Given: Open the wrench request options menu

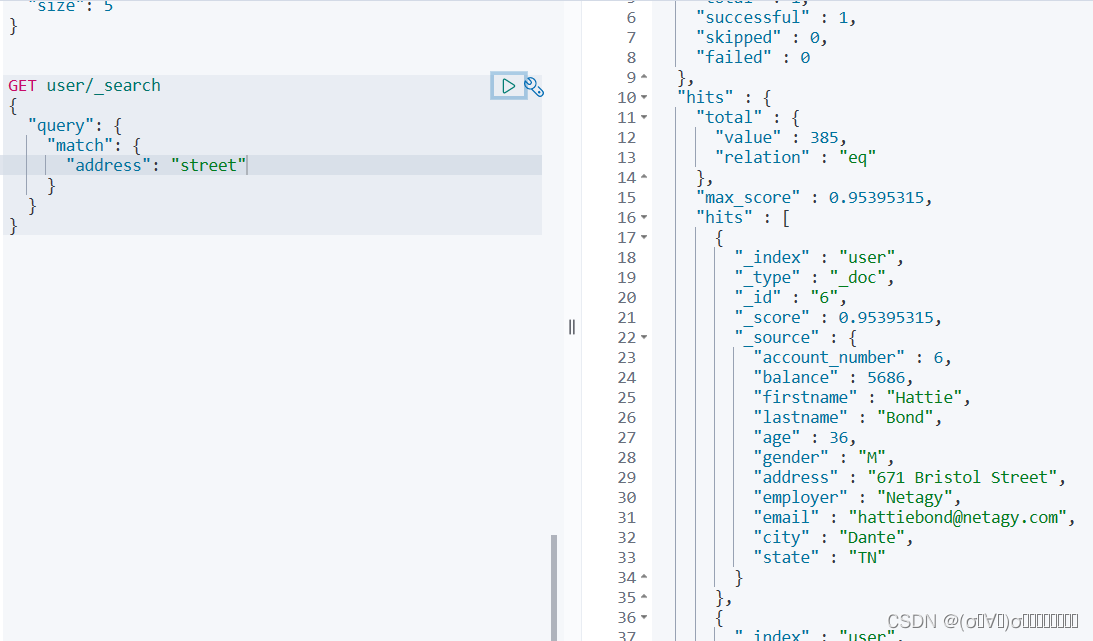Looking at the screenshot, I should 534,87.
